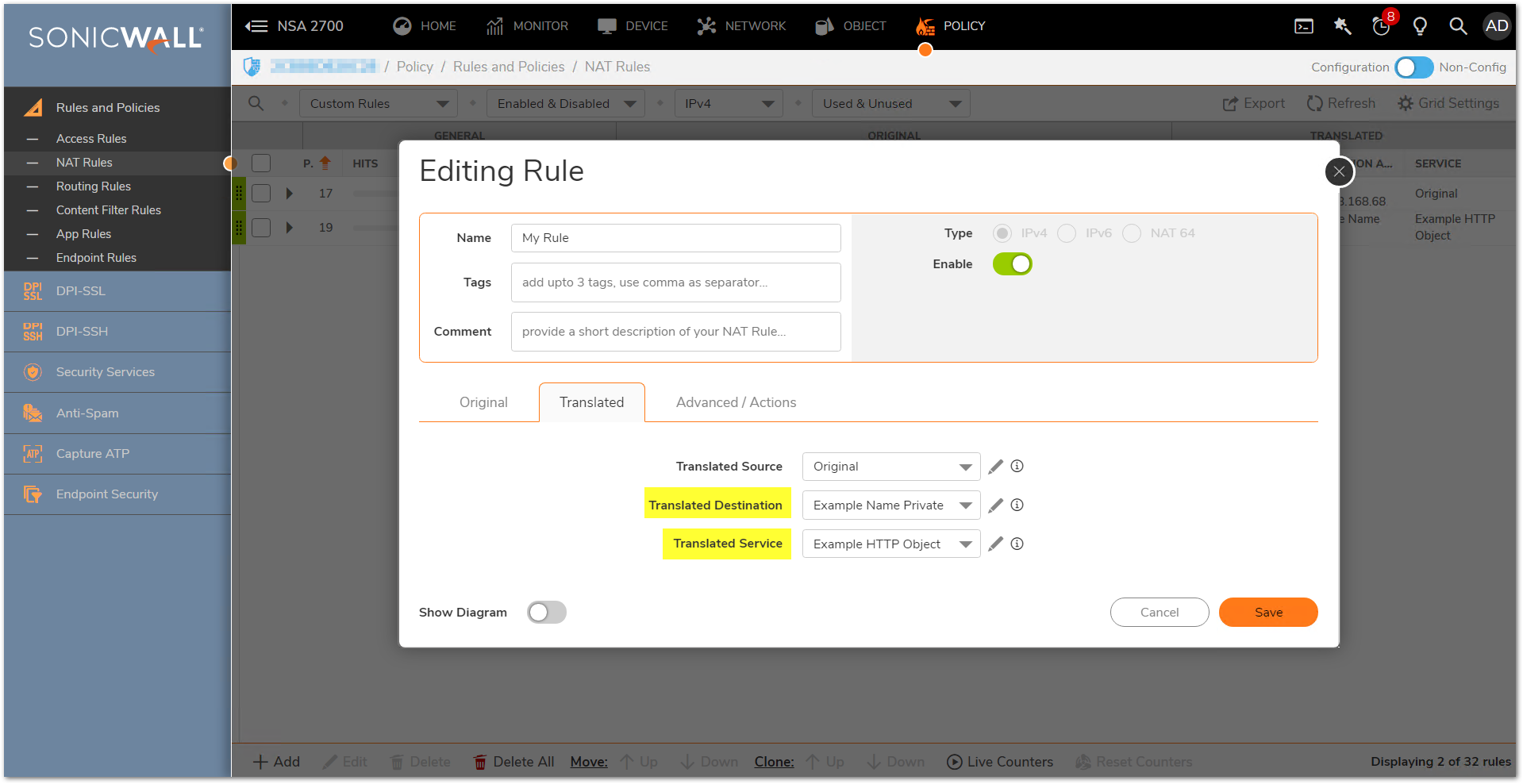Click the lightbulb tips icon
Screen dimensions: 1523x784
click(x=1420, y=26)
